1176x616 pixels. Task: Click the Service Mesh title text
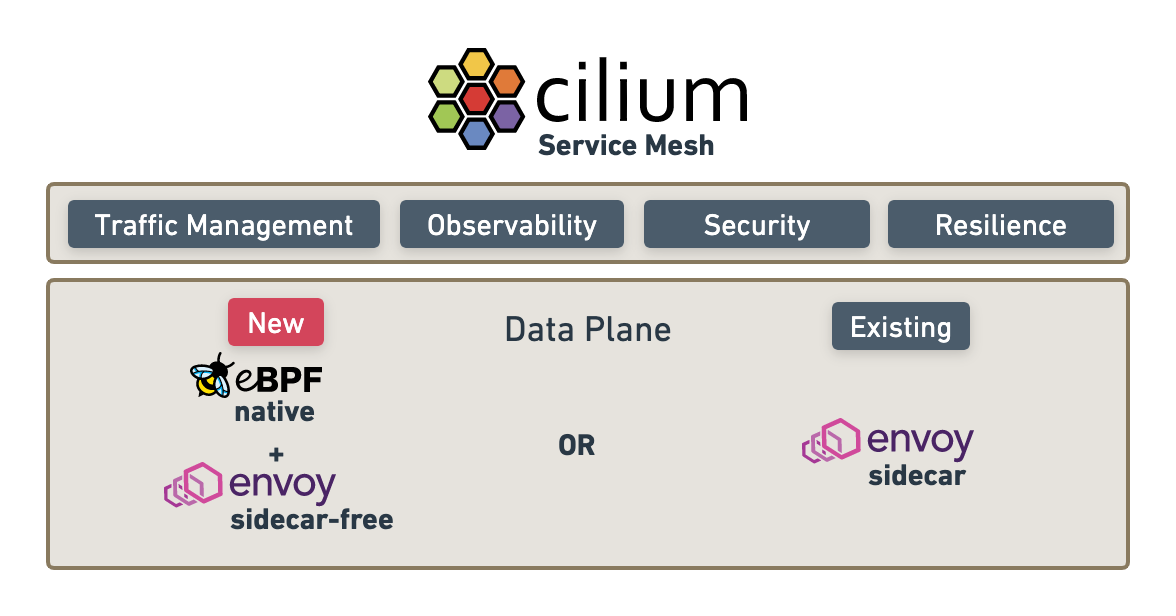[626, 146]
